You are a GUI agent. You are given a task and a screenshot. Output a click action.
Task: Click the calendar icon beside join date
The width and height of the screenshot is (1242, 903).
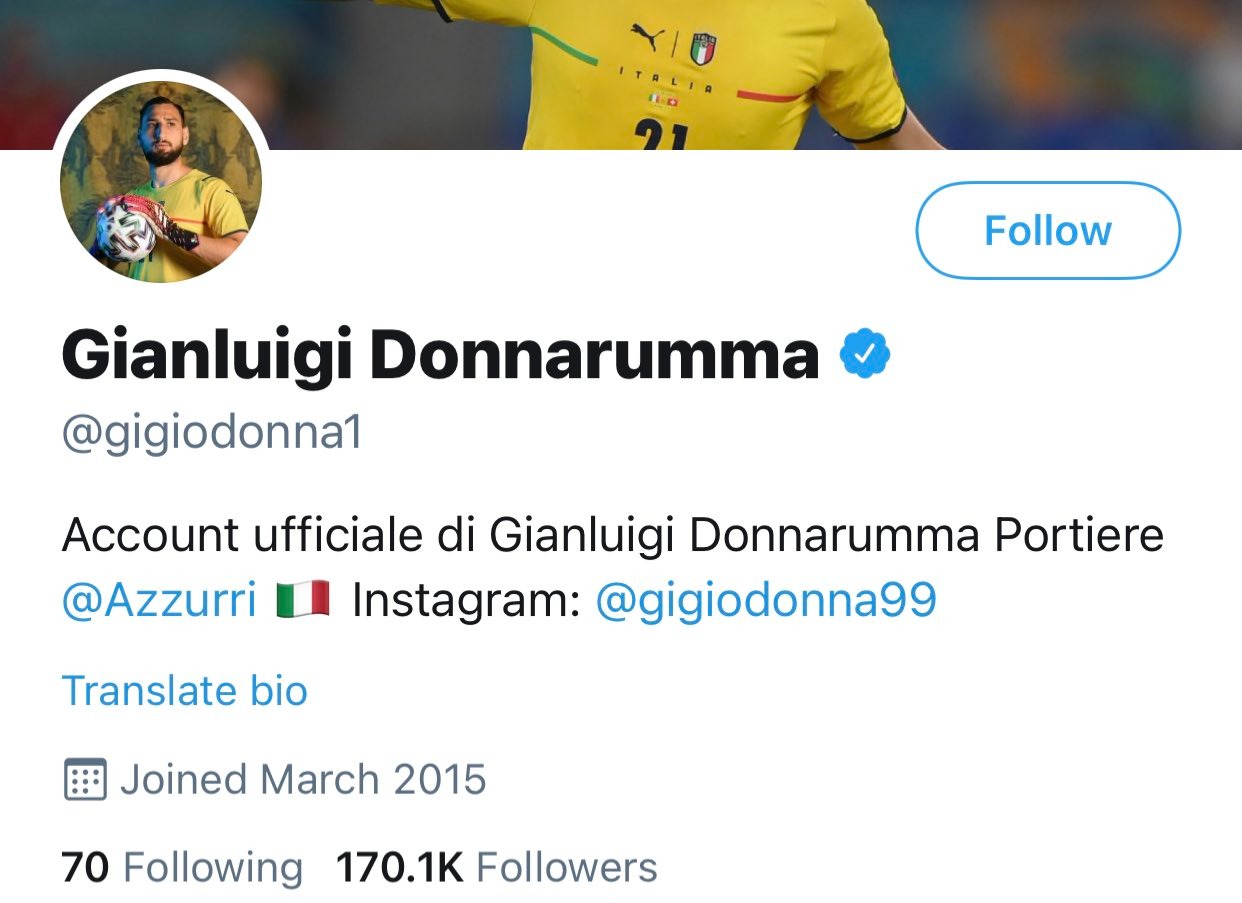85,780
